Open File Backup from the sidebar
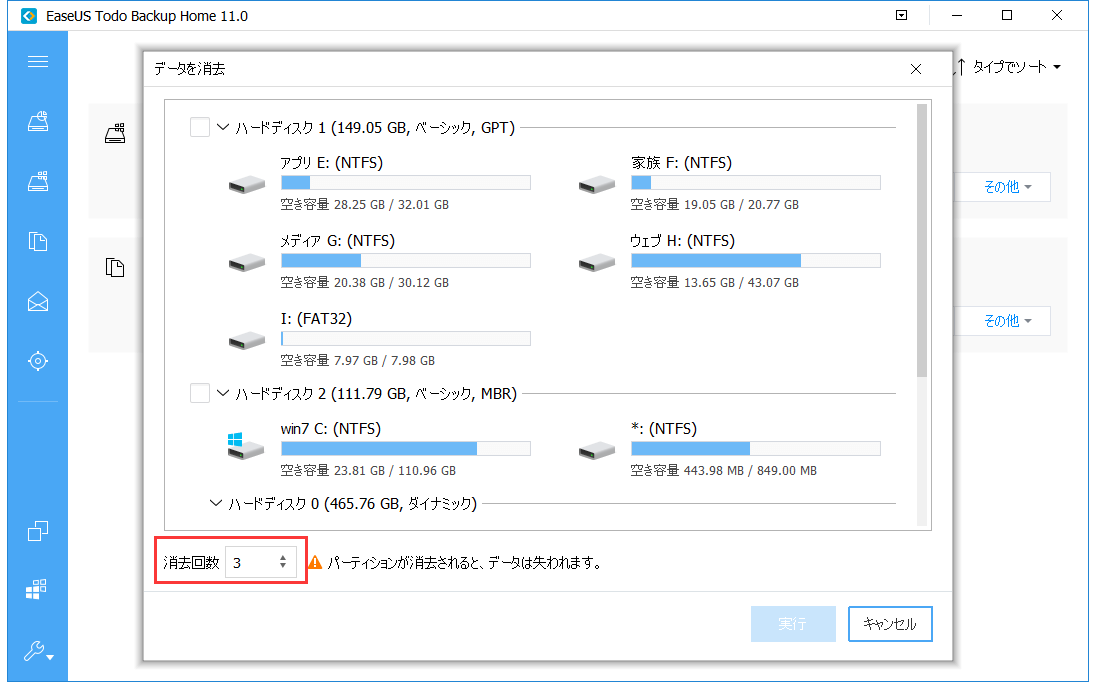Image resolution: width=1096 pixels, height=689 pixels. click(38, 241)
